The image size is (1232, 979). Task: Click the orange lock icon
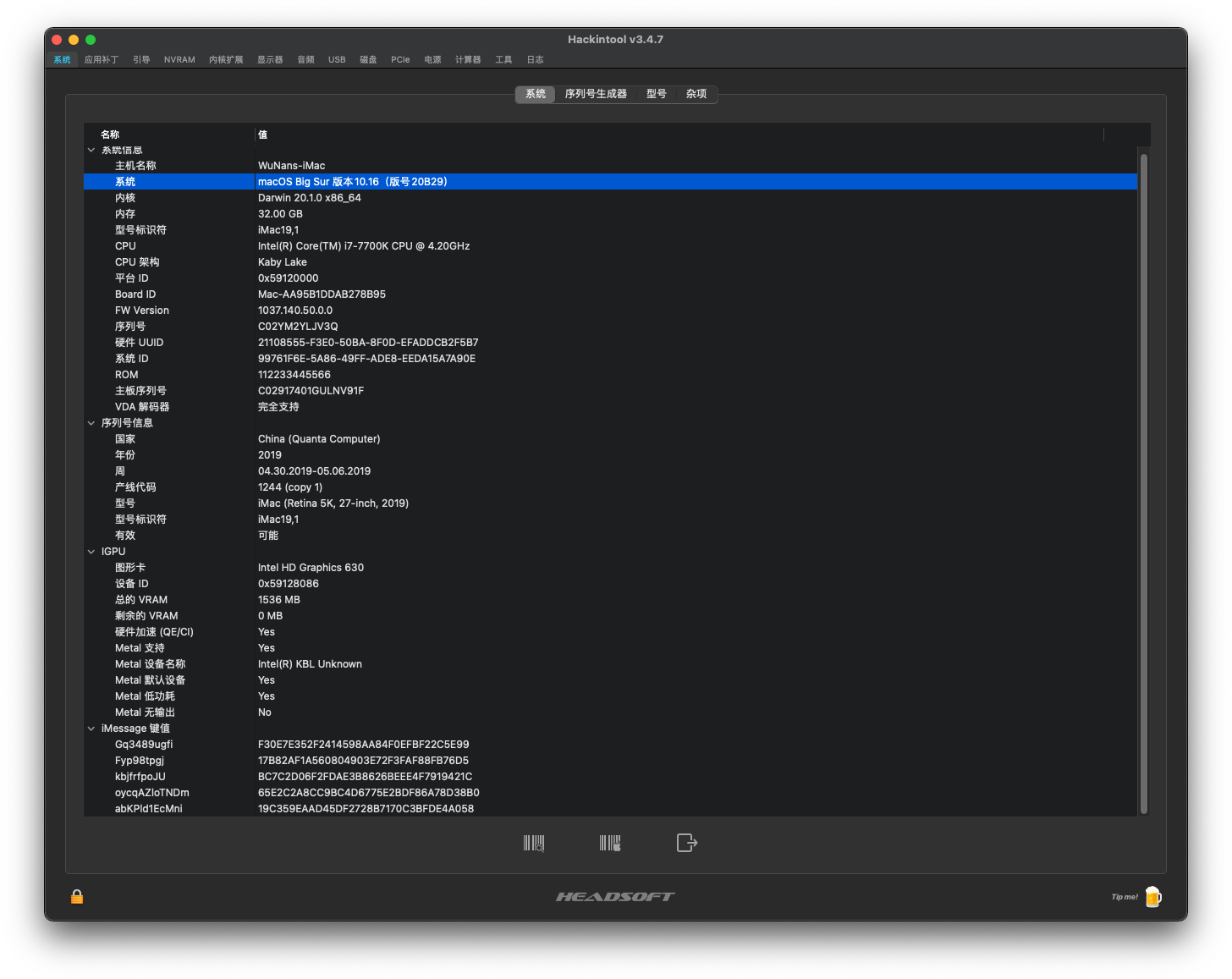click(77, 897)
